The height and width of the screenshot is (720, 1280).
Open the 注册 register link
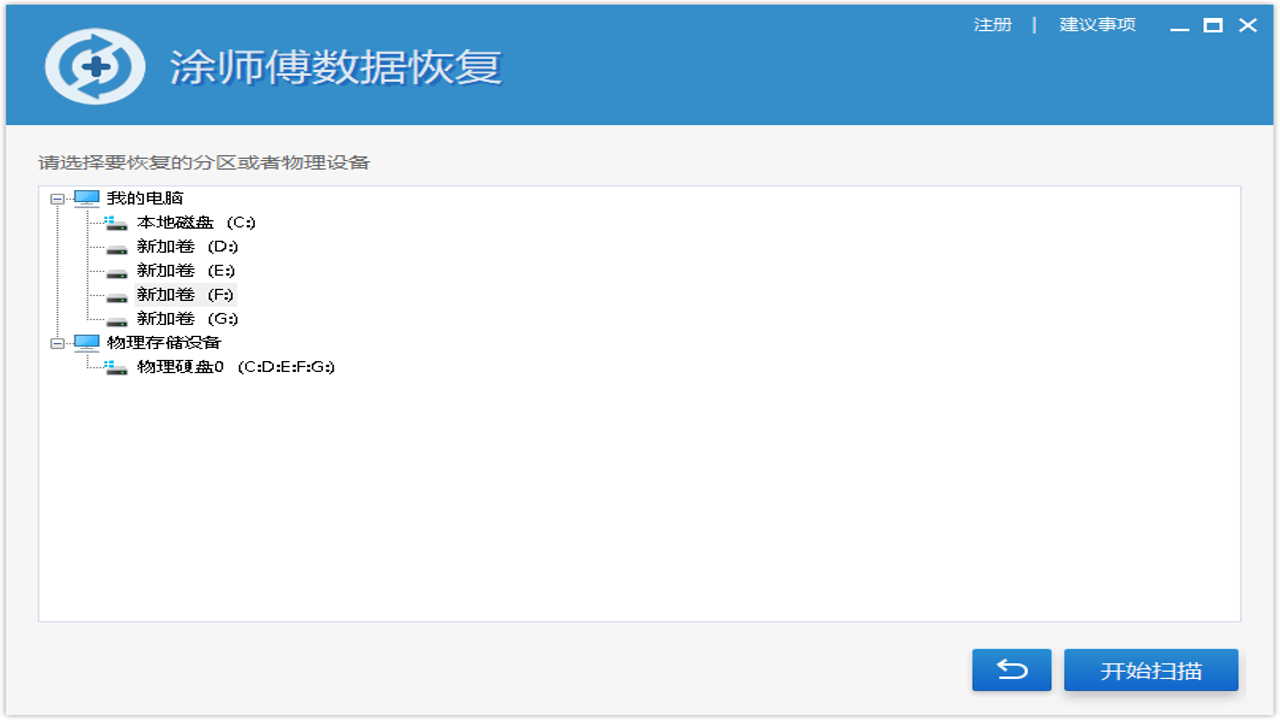(992, 25)
